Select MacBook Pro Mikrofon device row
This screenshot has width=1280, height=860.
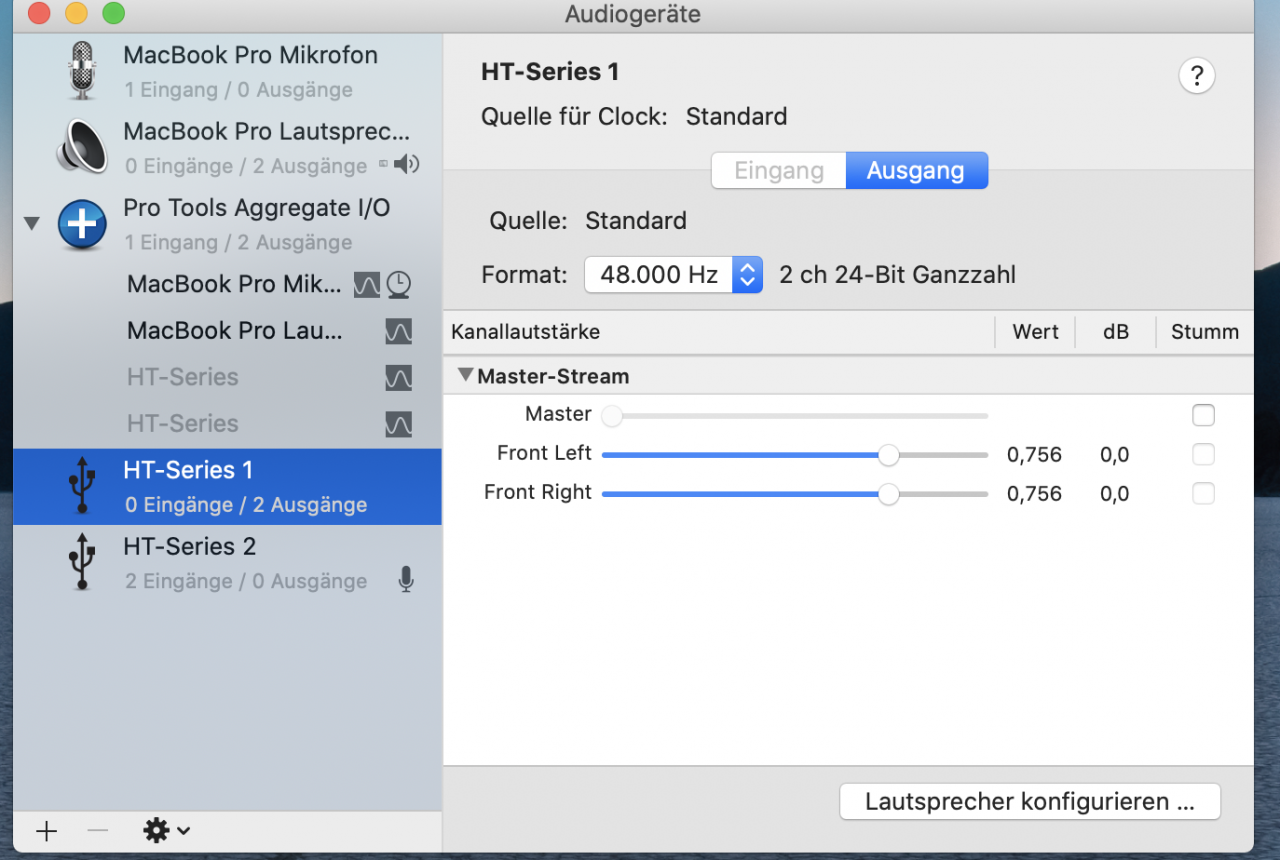pyautogui.click(x=228, y=71)
